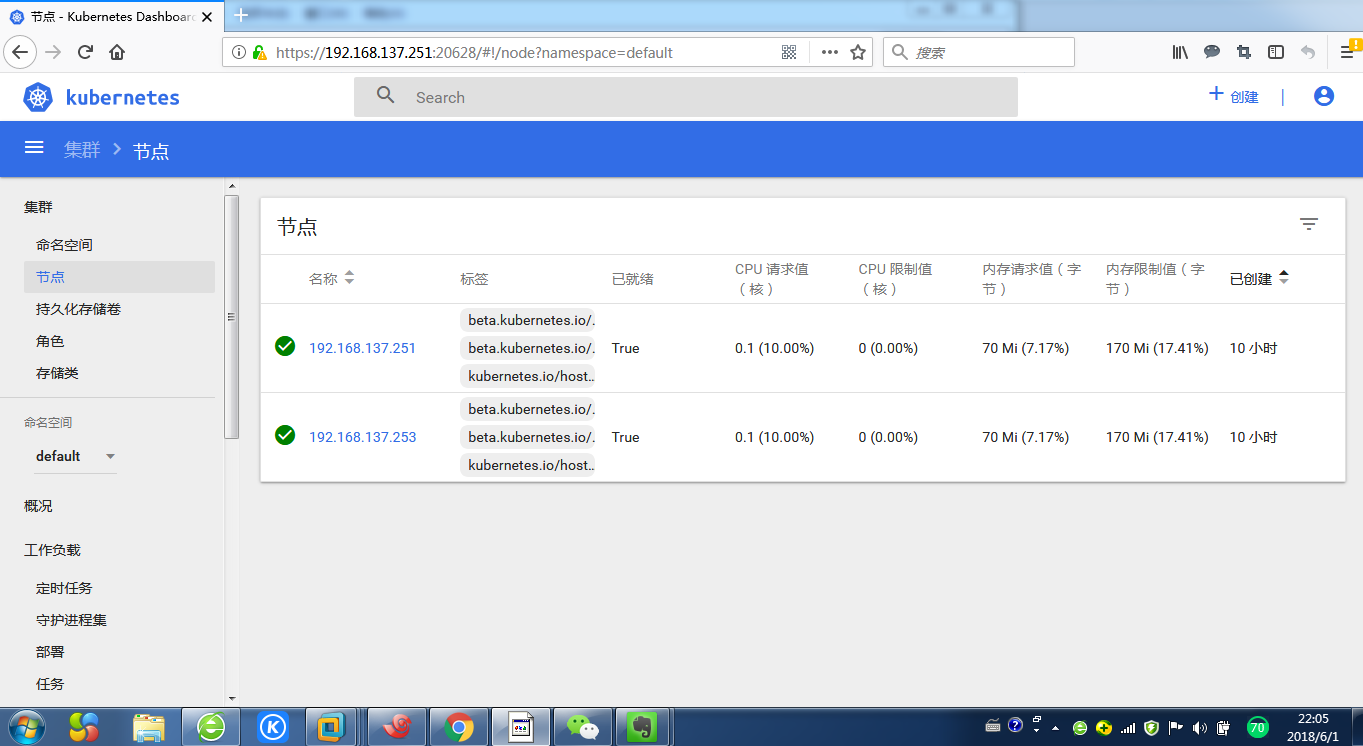This screenshot has width=1363, height=746.
Task: Open Evernote from the taskbar
Action: [642, 727]
